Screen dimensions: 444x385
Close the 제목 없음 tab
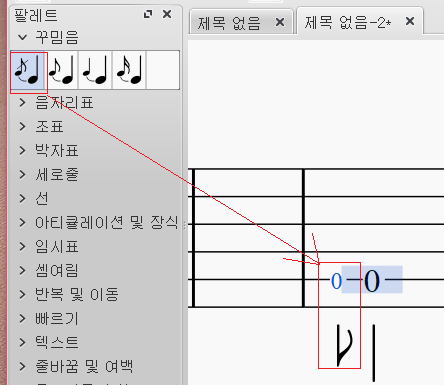tap(280, 23)
